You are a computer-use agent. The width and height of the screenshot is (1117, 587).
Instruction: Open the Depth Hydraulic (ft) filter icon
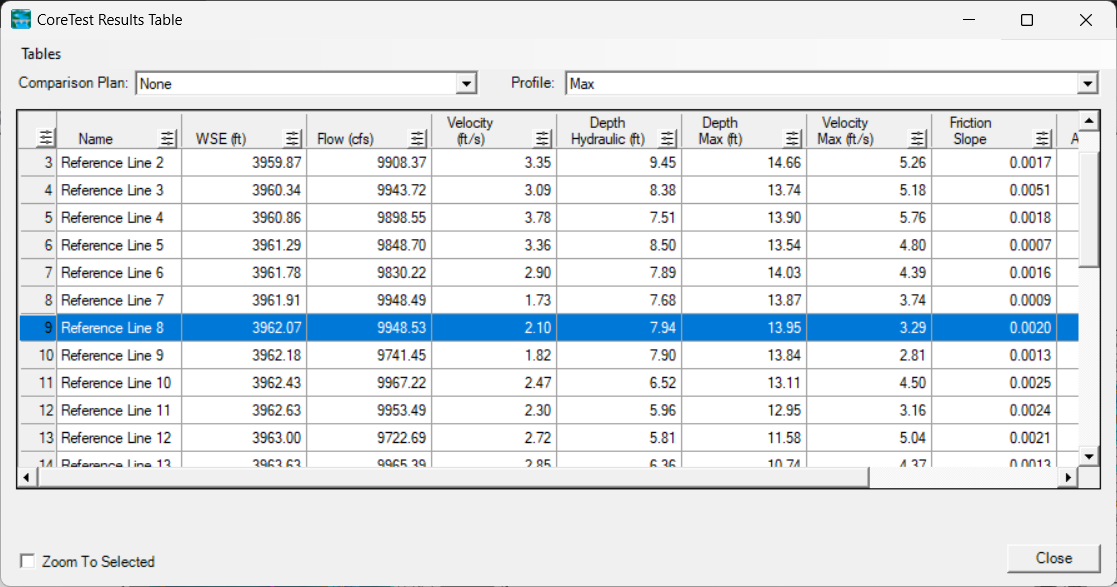click(668, 139)
